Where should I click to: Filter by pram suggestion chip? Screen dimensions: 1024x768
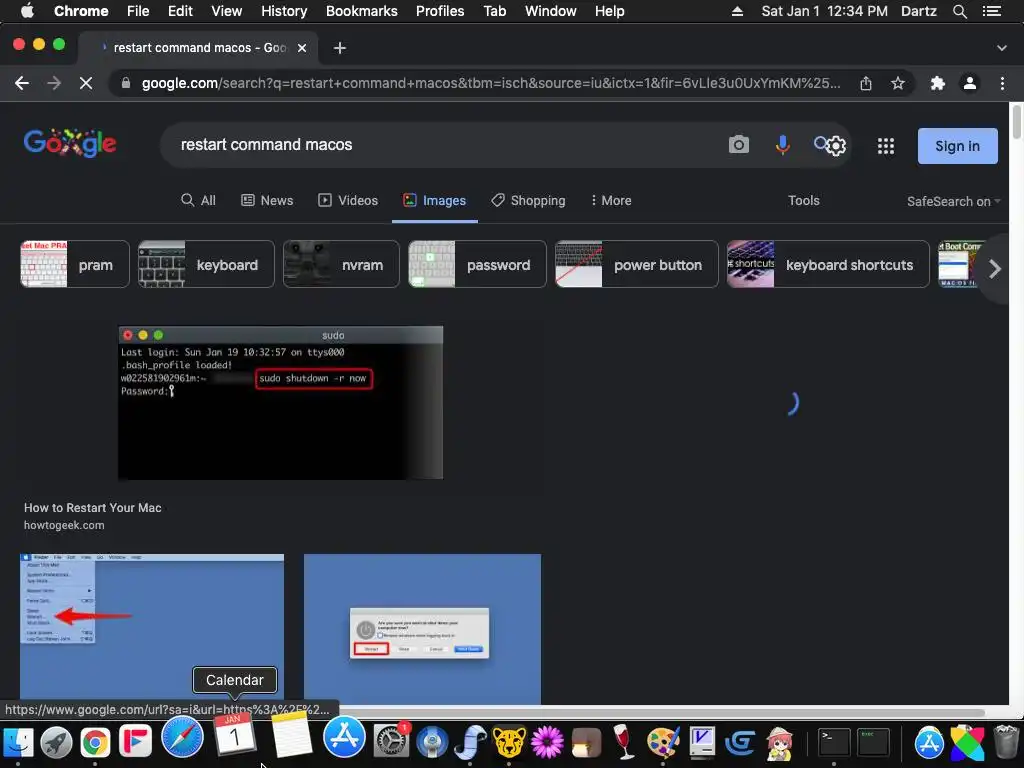pos(74,264)
